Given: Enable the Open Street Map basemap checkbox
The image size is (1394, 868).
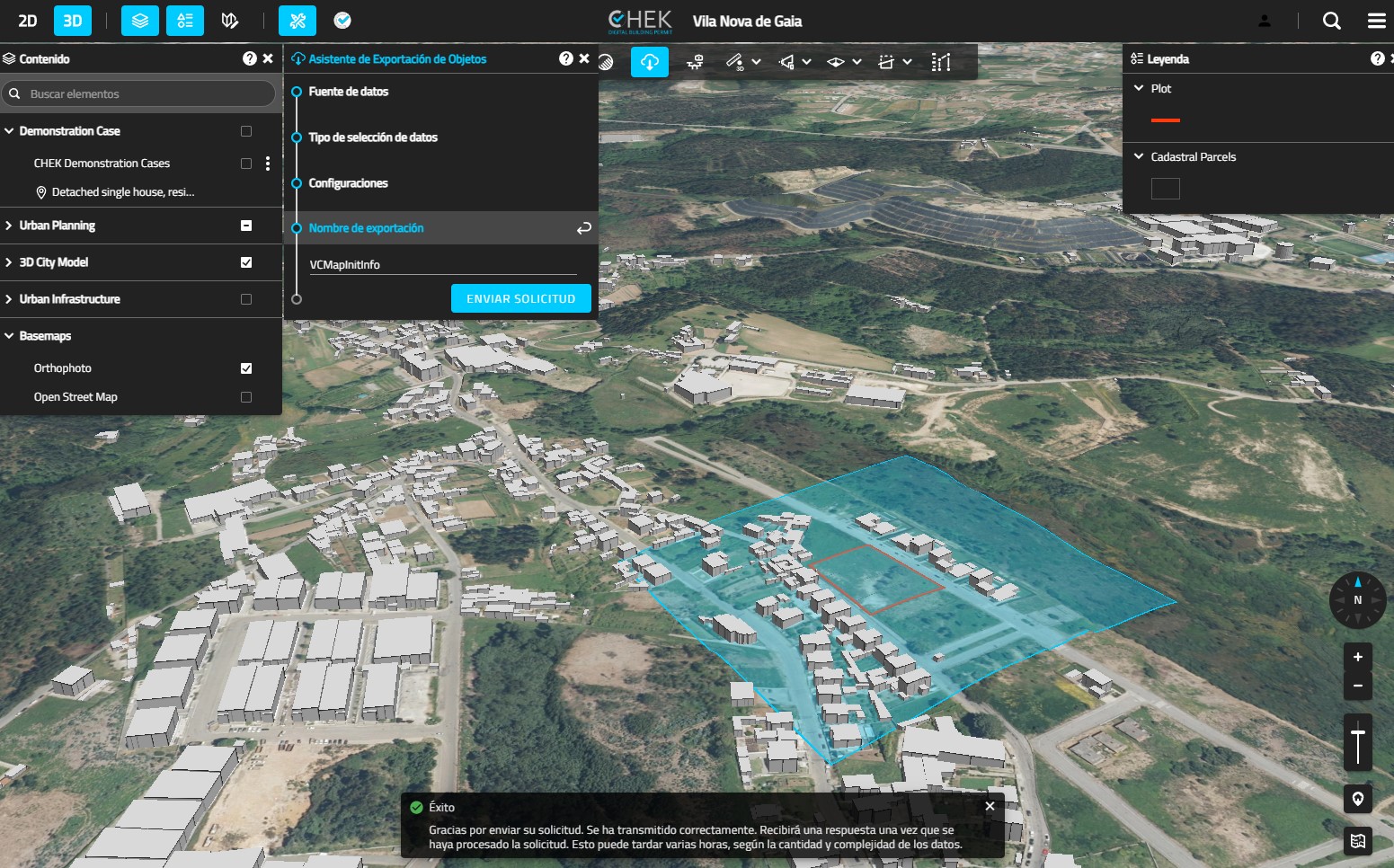Looking at the screenshot, I should [246, 397].
